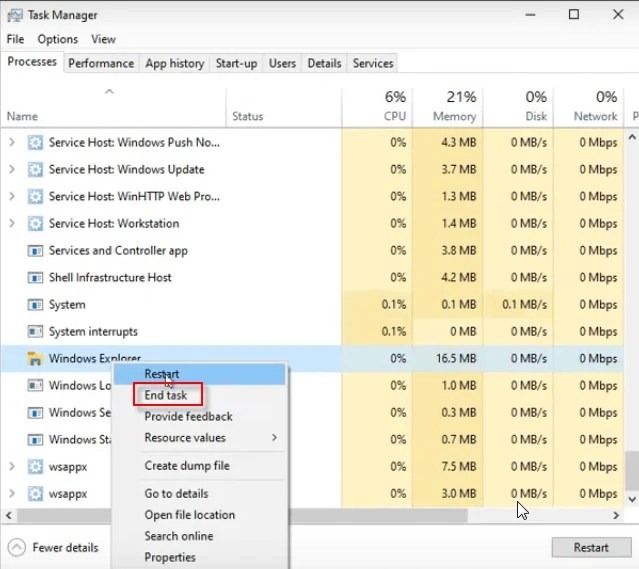Sort by the Status column header

[x=284, y=108]
